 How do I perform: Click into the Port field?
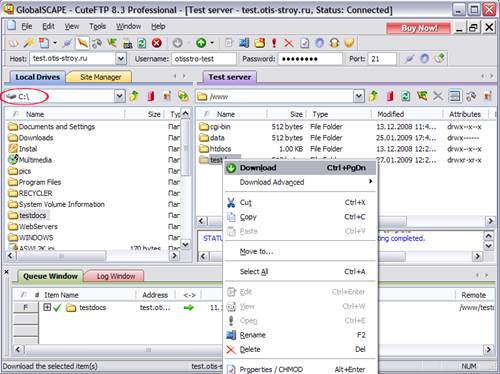coord(382,59)
